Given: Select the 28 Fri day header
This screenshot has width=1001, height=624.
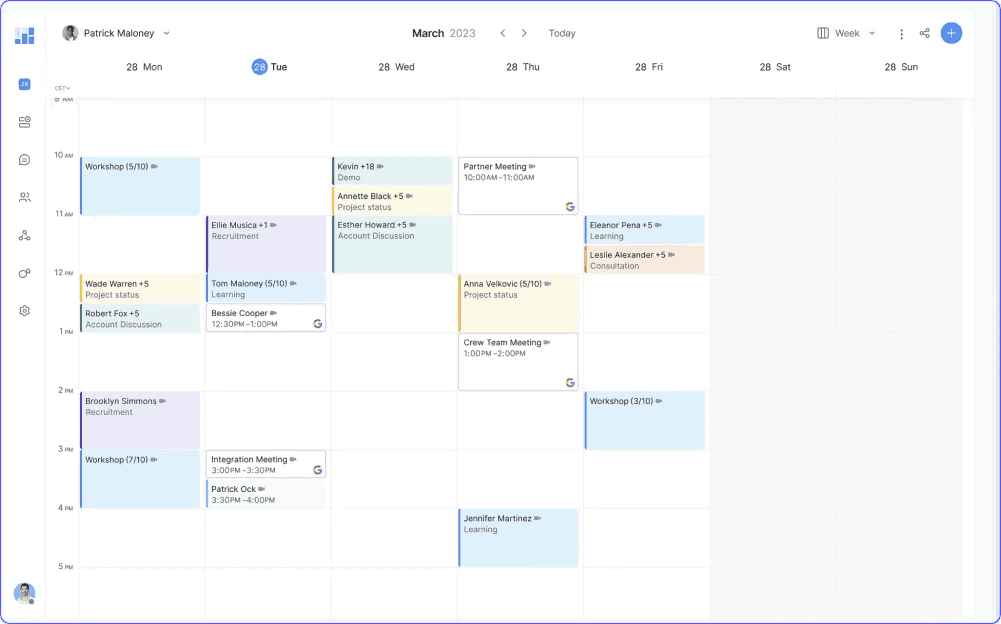Looking at the screenshot, I should [648, 67].
